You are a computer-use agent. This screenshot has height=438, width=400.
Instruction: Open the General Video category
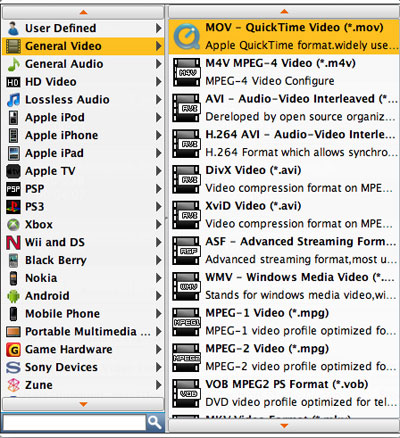83,46
